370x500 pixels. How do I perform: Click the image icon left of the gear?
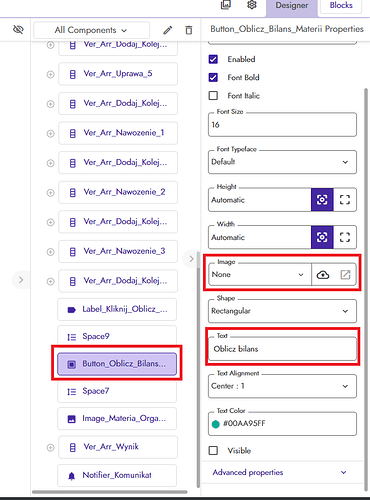click(226, 5)
